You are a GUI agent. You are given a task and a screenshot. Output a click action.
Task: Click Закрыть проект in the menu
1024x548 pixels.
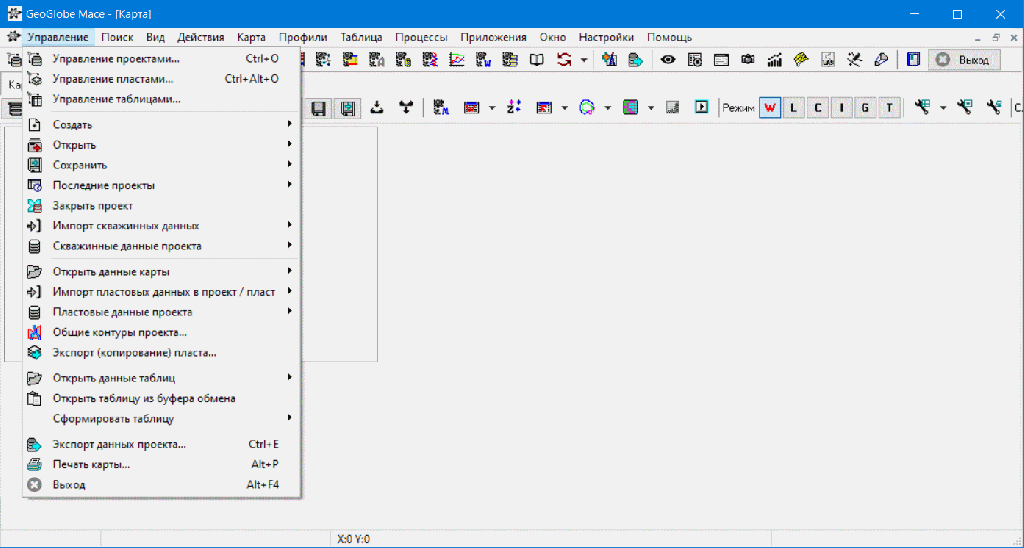(92, 206)
